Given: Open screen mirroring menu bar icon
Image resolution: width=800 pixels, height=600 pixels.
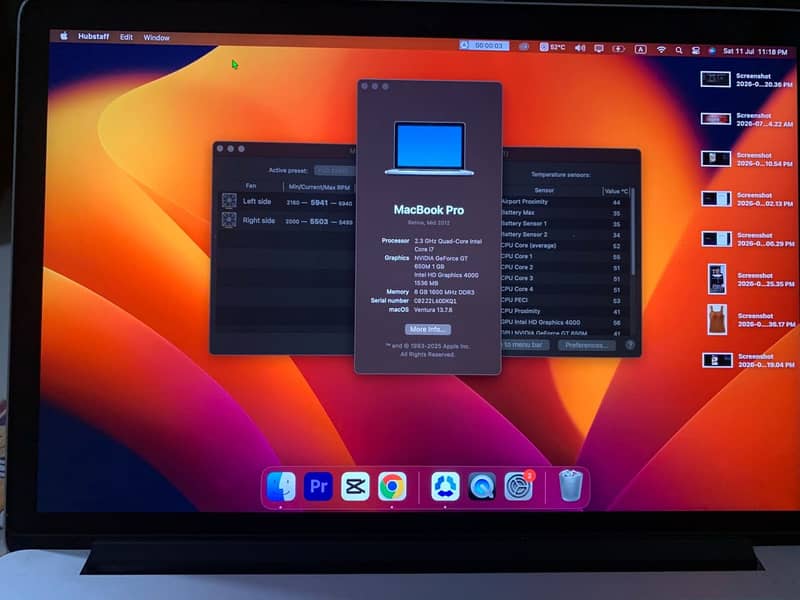Looking at the screenshot, I should point(599,48).
